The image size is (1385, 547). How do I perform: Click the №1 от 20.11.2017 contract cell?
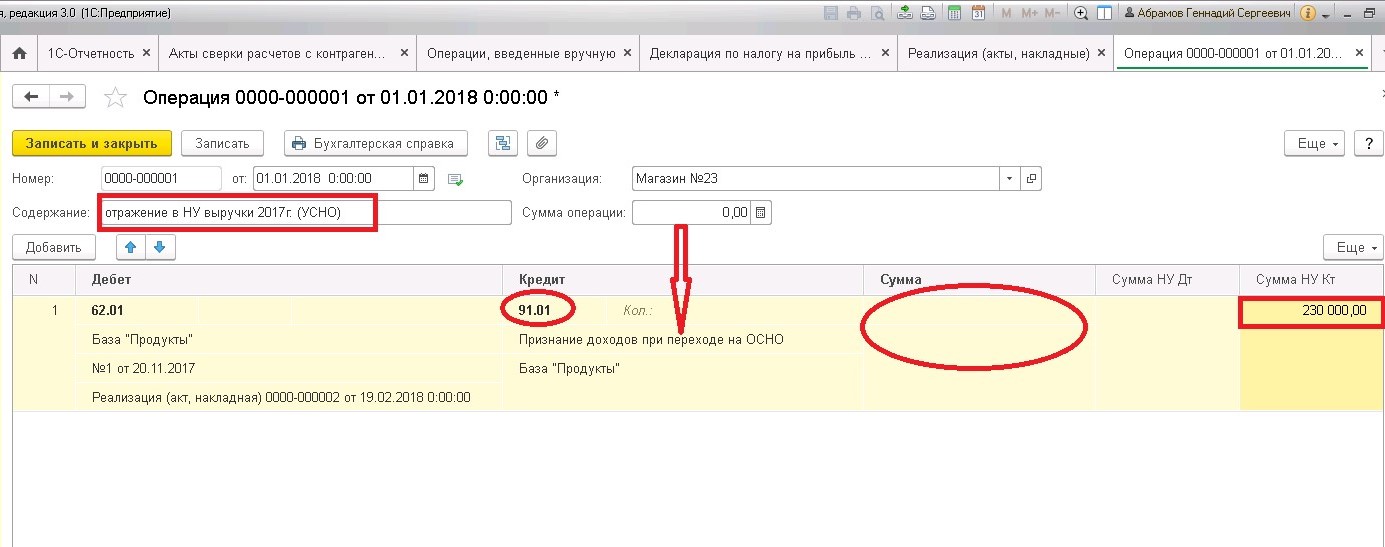[143, 368]
